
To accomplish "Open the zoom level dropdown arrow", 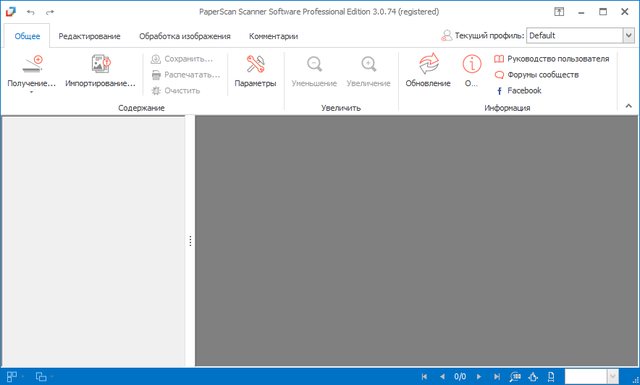I will 613,376.
